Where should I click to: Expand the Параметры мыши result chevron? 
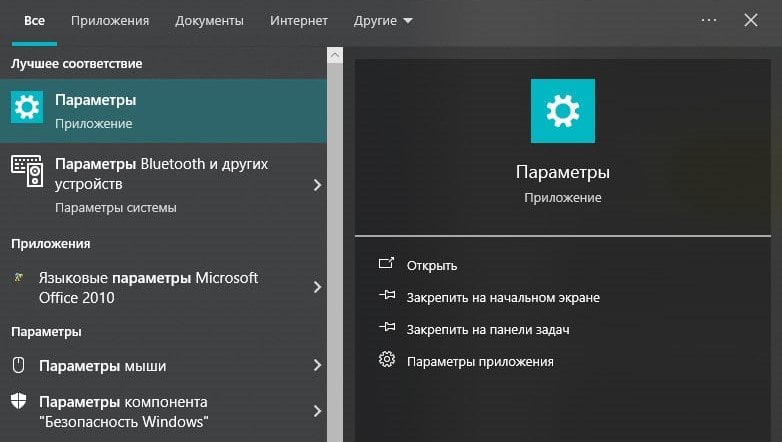point(318,365)
